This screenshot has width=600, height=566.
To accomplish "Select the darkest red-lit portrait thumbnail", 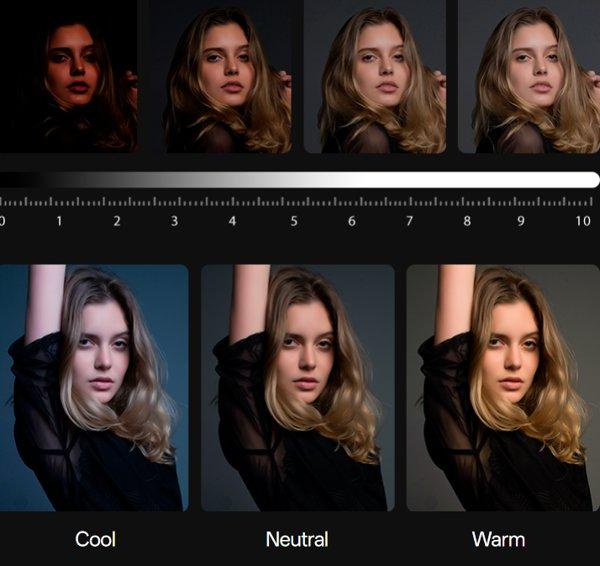I will (69, 77).
